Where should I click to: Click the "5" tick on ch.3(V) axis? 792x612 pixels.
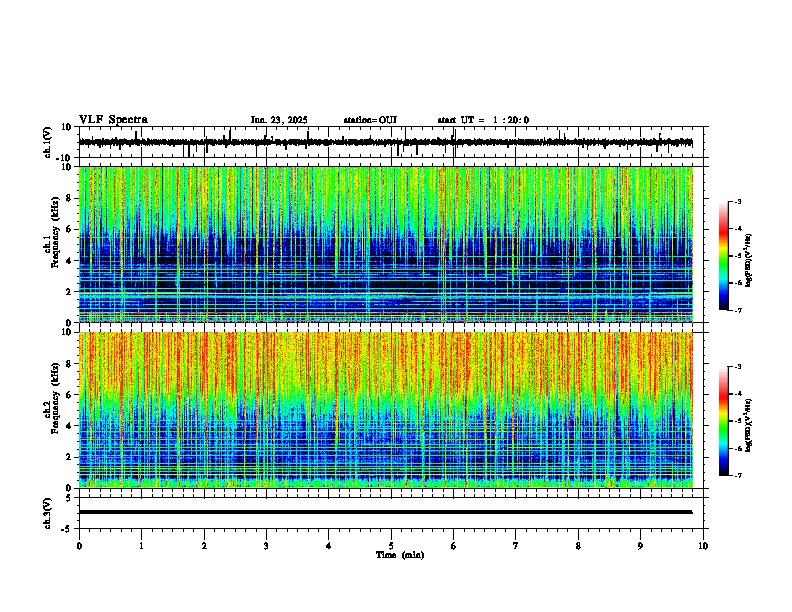coord(70,497)
